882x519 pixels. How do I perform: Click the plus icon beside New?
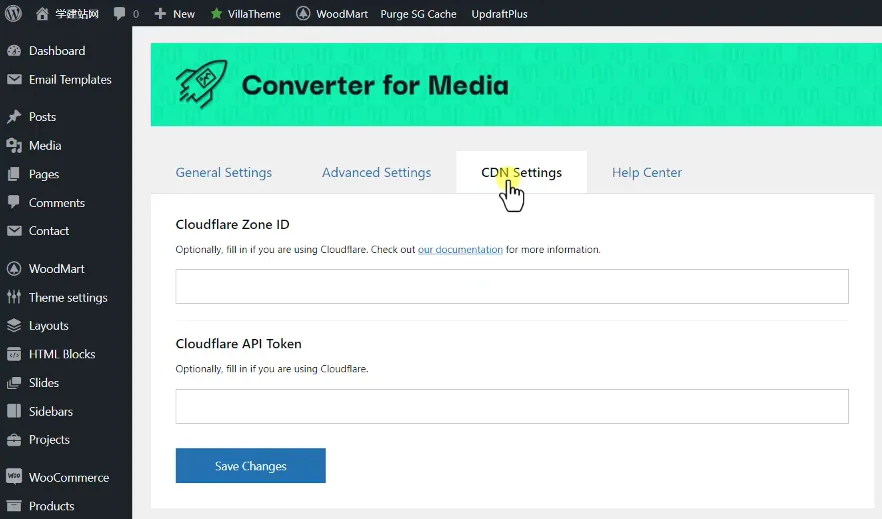point(160,13)
